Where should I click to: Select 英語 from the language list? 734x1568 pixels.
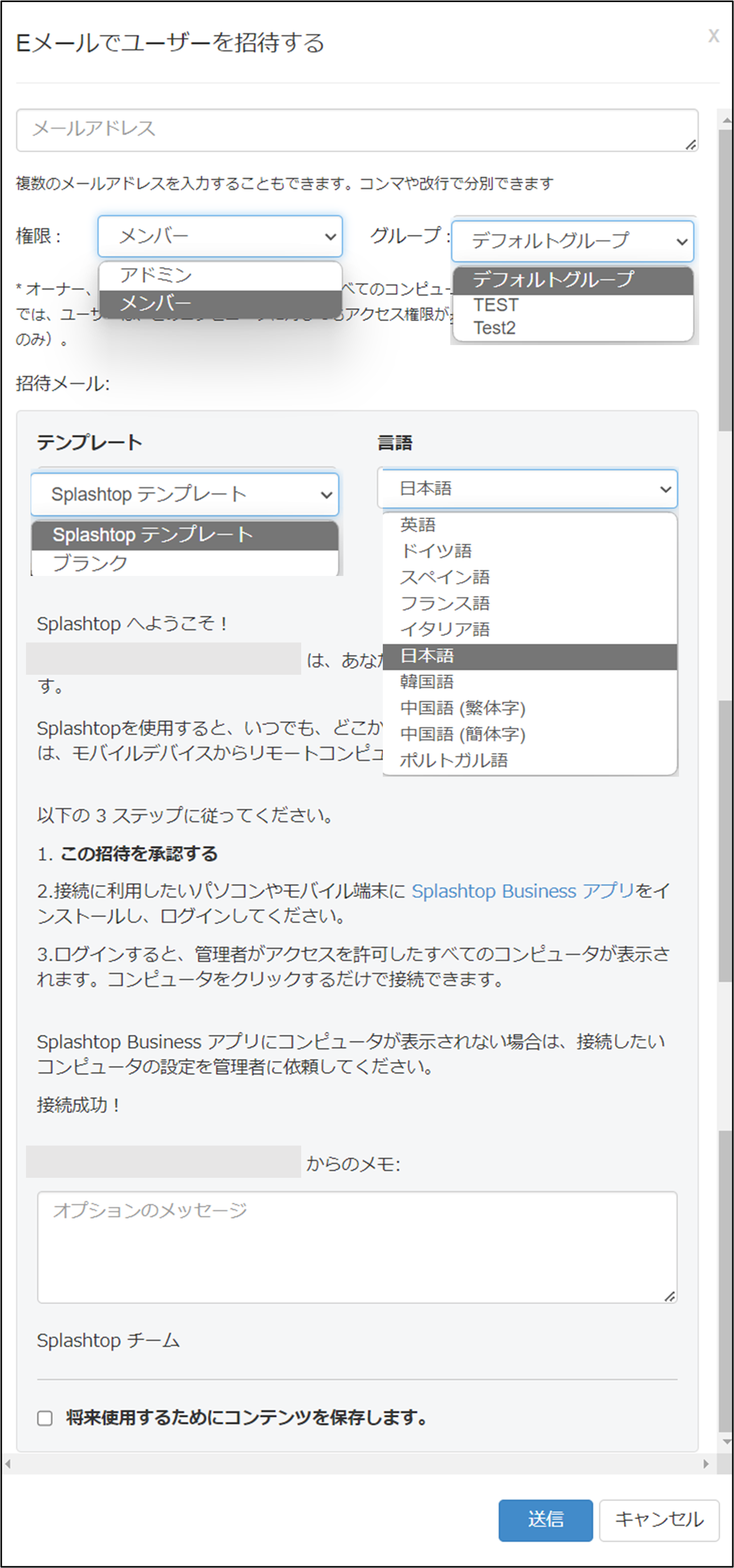point(418,525)
